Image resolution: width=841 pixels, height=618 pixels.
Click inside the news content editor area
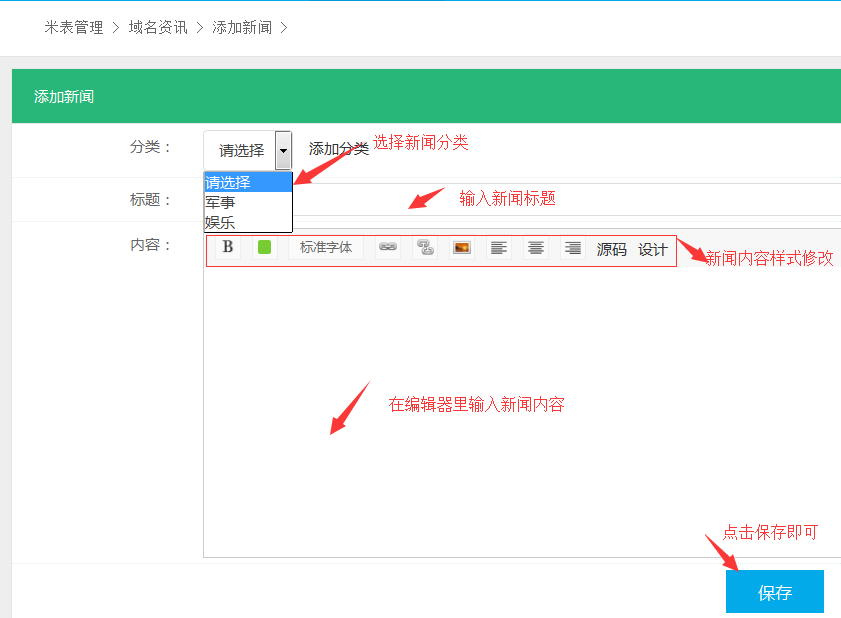tap(522, 412)
